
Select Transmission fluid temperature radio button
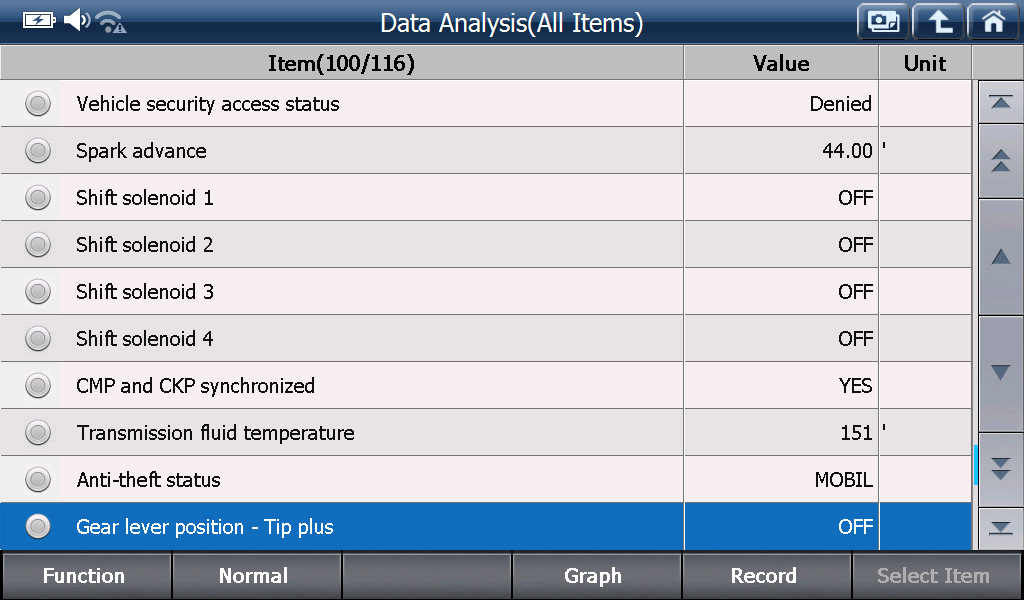point(38,433)
